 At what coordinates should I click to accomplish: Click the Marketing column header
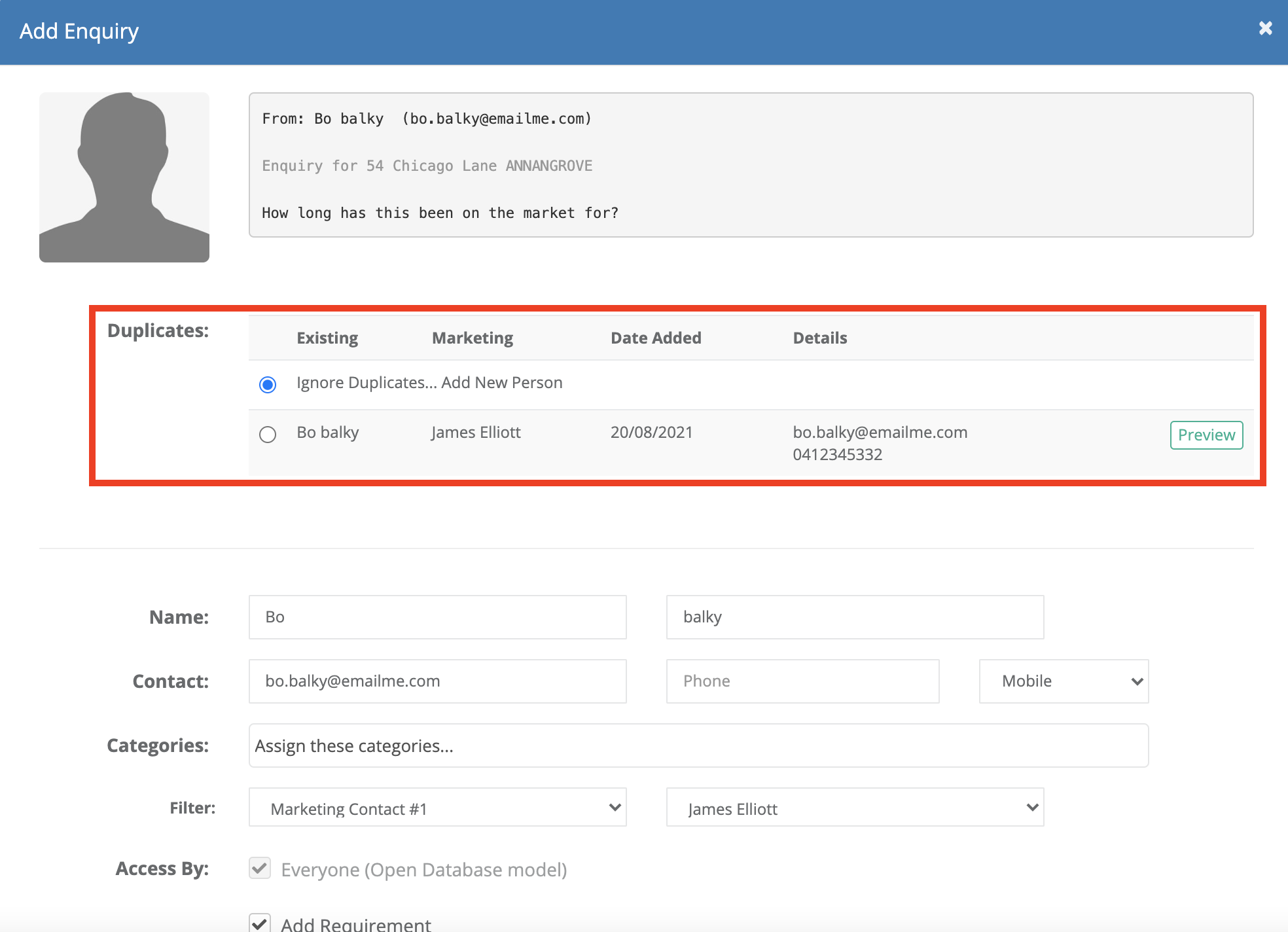click(473, 338)
